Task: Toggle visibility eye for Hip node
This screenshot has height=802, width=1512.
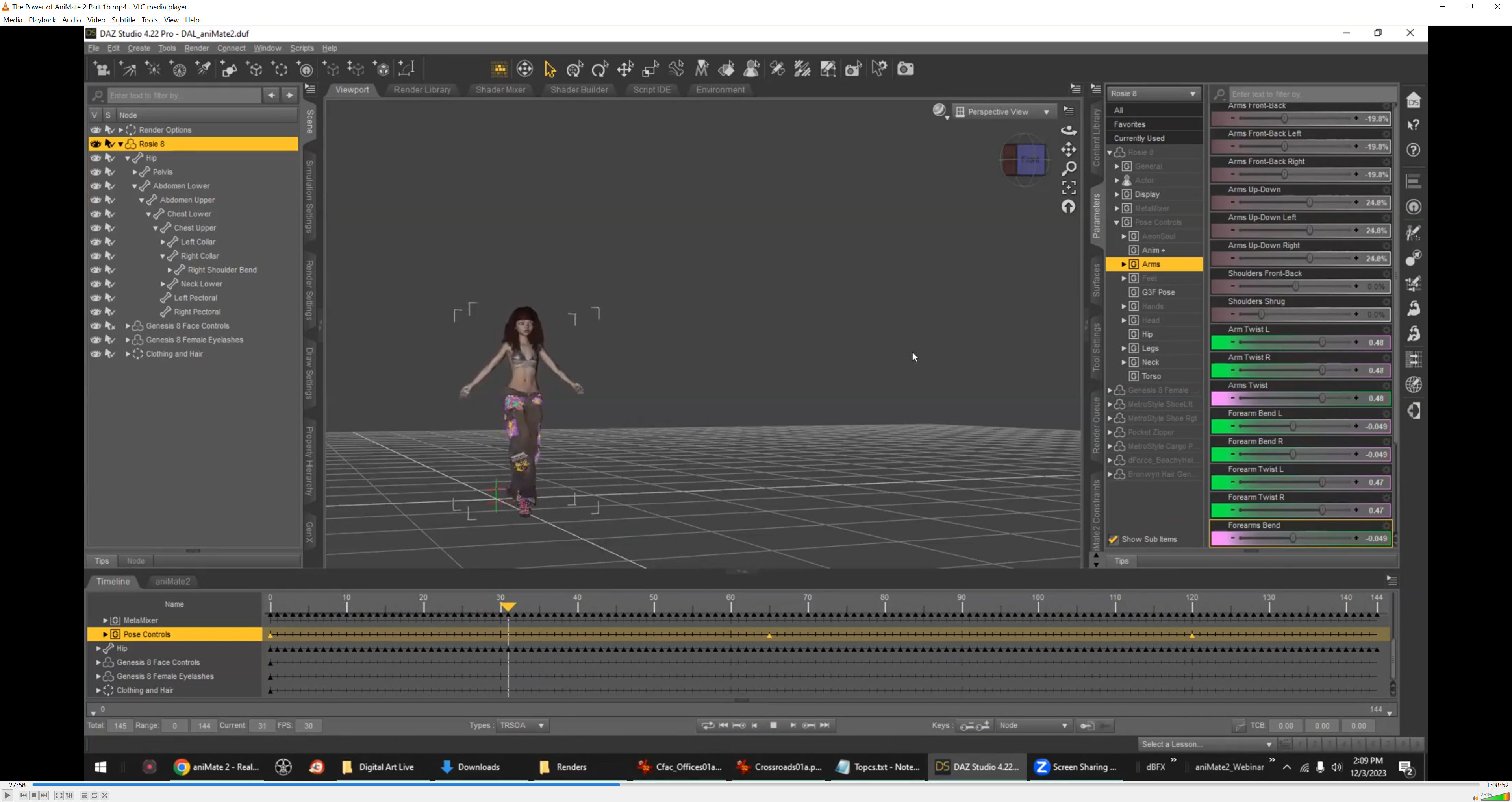Action: pyautogui.click(x=95, y=158)
